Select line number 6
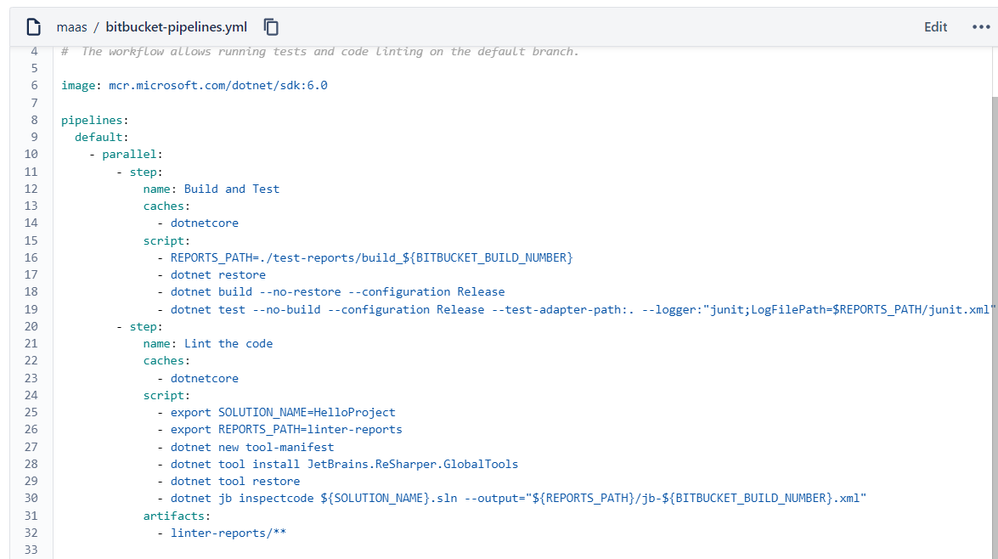 coord(34,85)
